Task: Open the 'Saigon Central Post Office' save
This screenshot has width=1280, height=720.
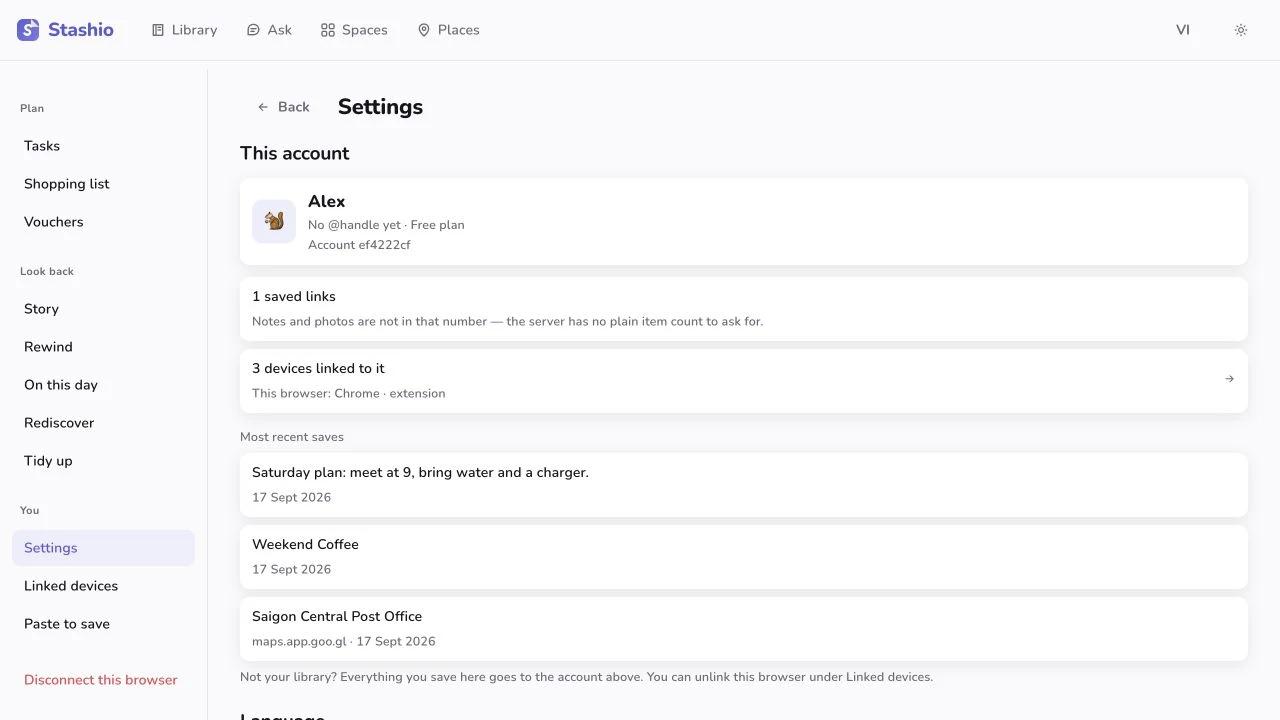Action: (x=744, y=629)
